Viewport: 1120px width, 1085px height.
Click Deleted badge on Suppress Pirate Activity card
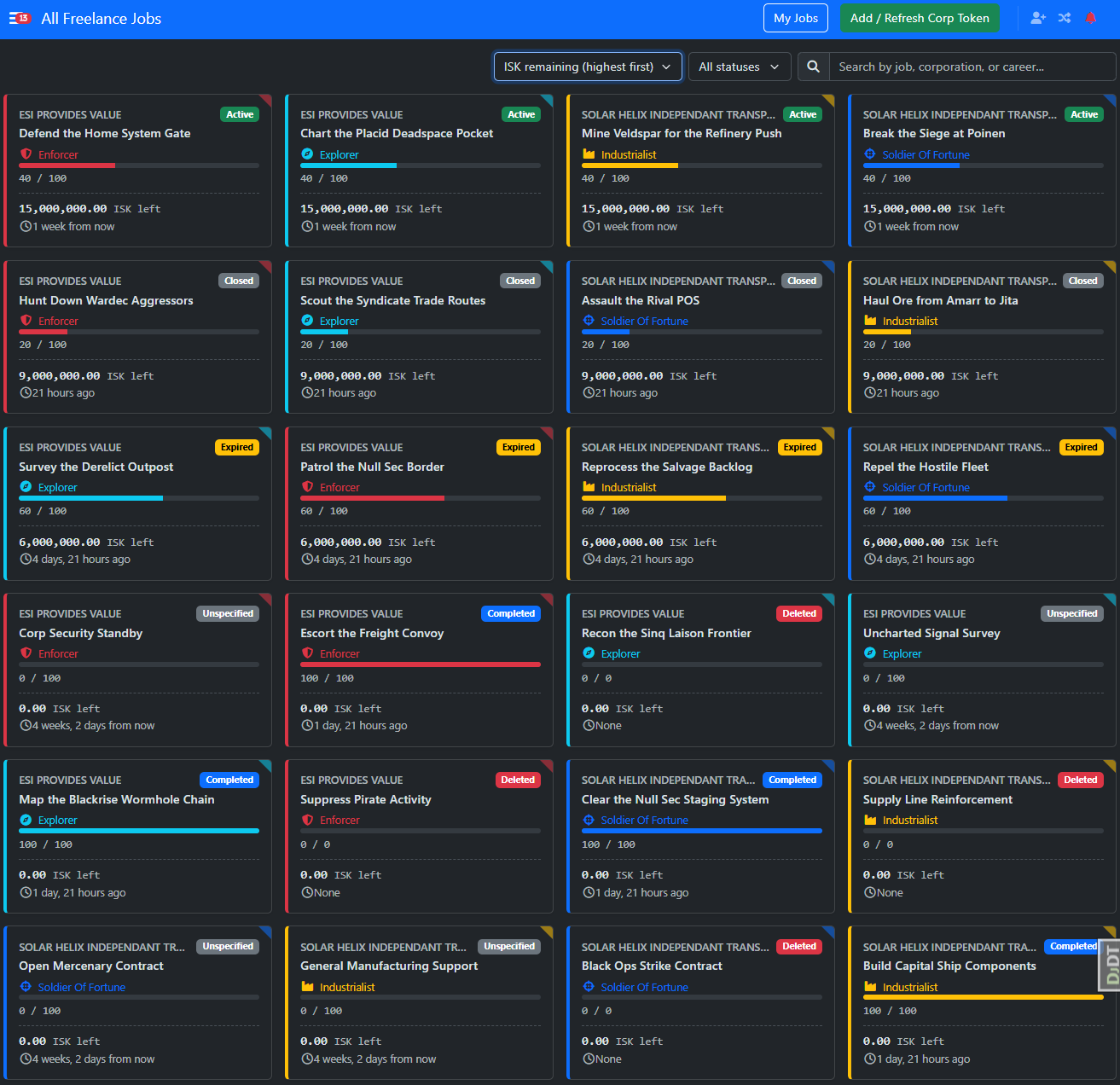click(x=518, y=780)
